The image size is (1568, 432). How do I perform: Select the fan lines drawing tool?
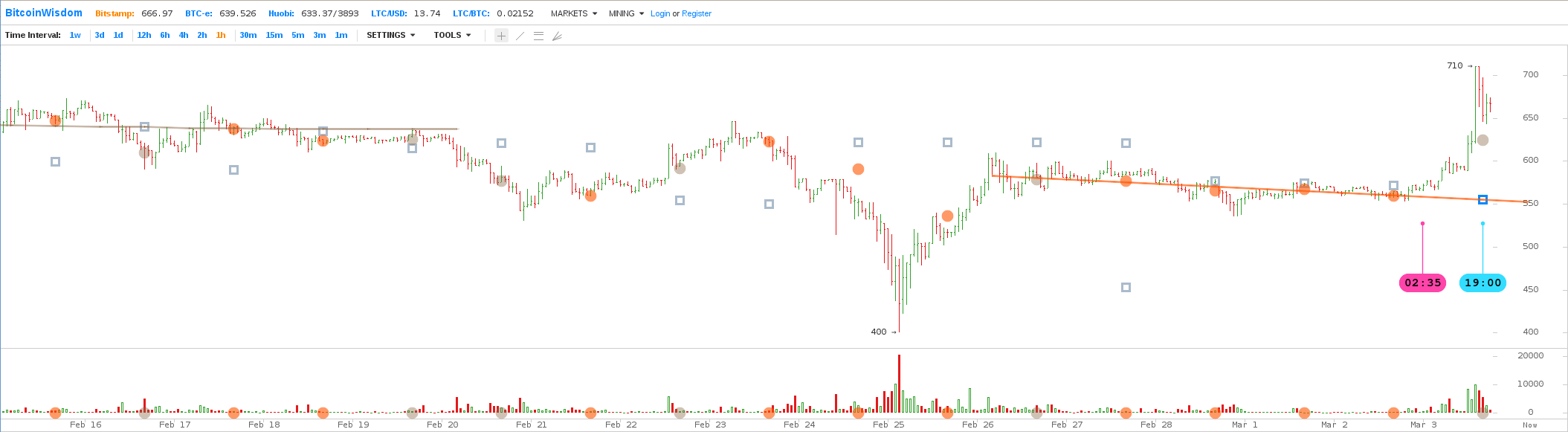(557, 36)
